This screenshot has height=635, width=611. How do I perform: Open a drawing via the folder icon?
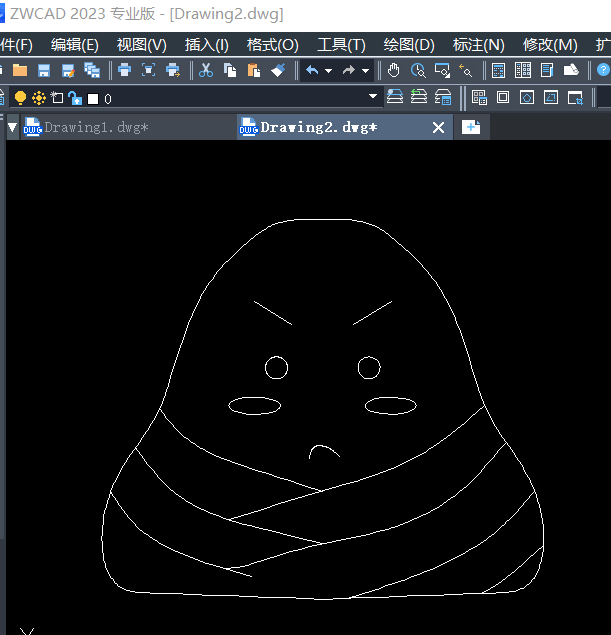[19, 70]
